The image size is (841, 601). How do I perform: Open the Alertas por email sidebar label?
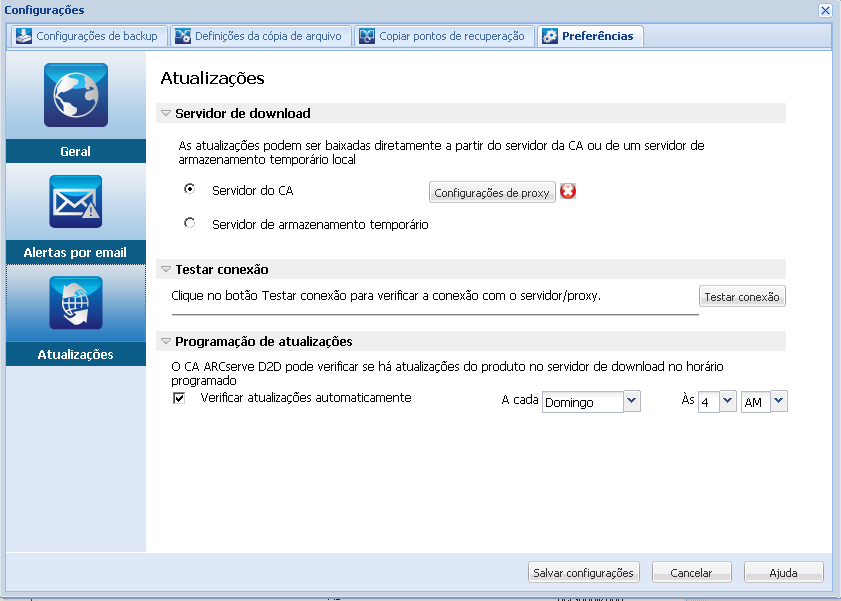pos(76,252)
